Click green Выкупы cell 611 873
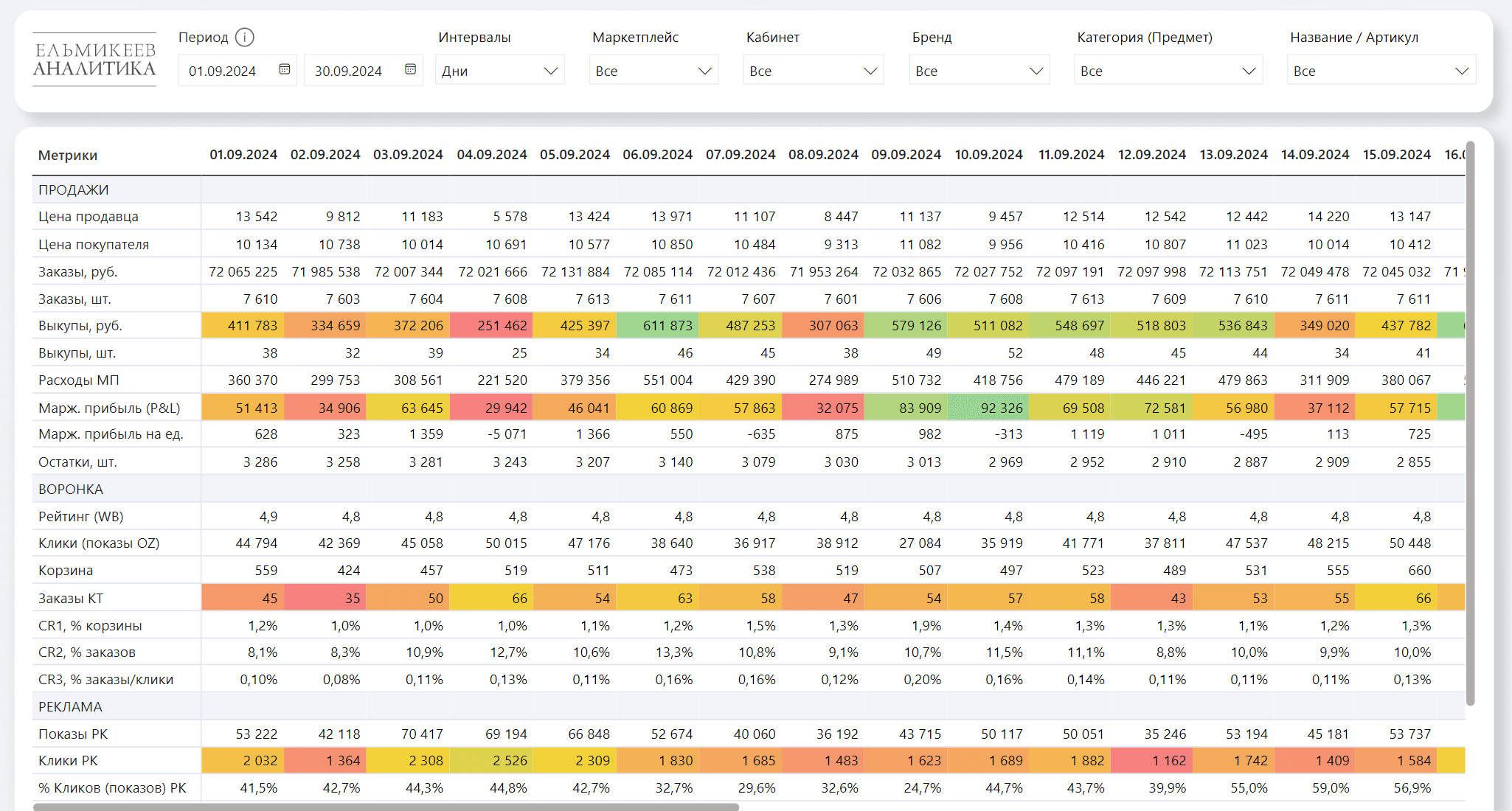The height and width of the screenshot is (811, 1512). tap(658, 325)
